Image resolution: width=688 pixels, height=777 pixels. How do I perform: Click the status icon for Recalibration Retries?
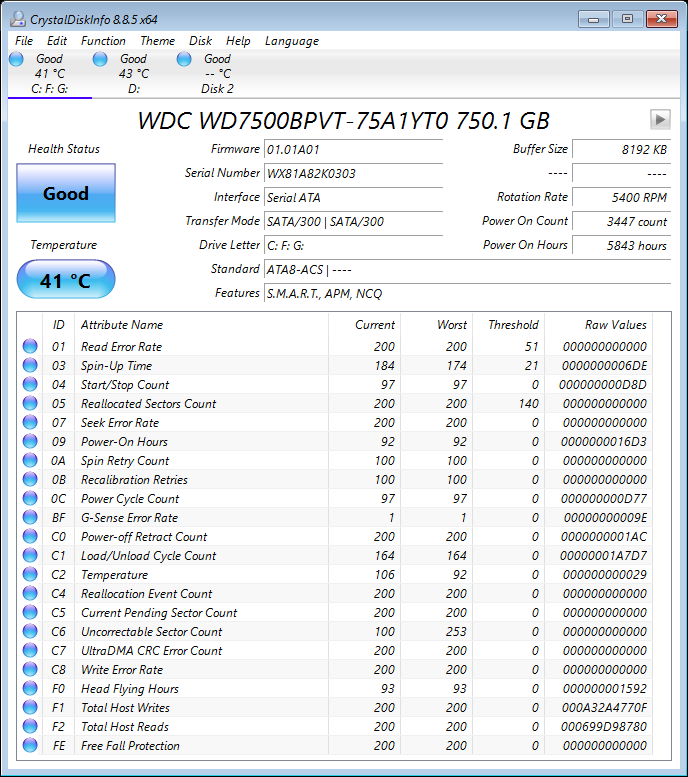(x=30, y=479)
